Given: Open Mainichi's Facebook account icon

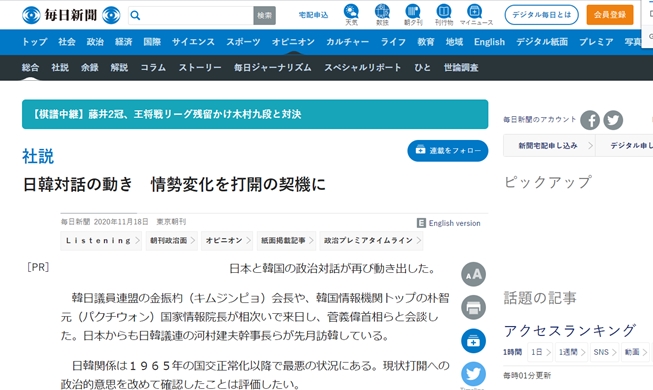Looking at the screenshot, I should click(x=590, y=120).
